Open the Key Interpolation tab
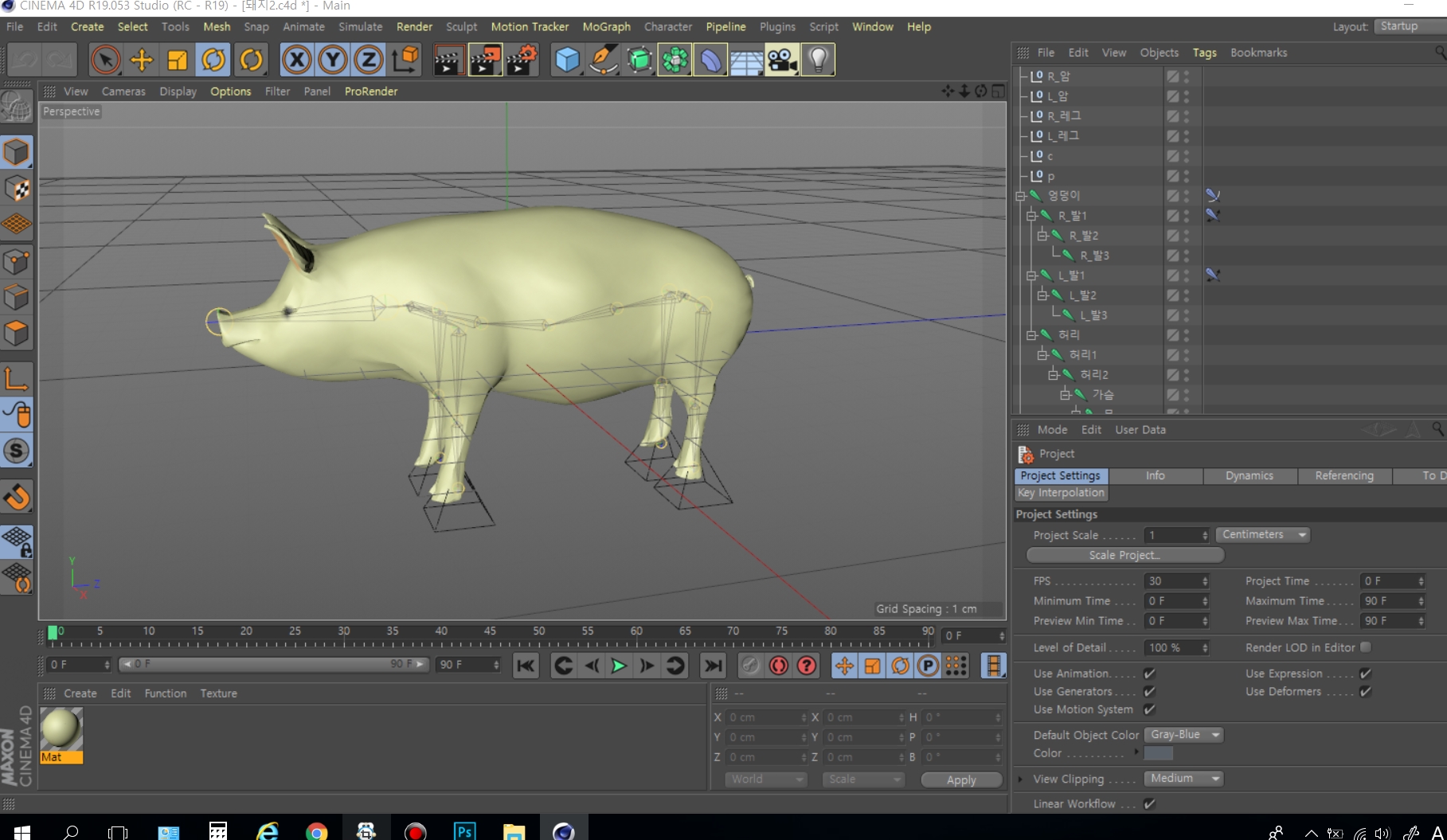The height and width of the screenshot is (840, 1447). coord(1061,493)
